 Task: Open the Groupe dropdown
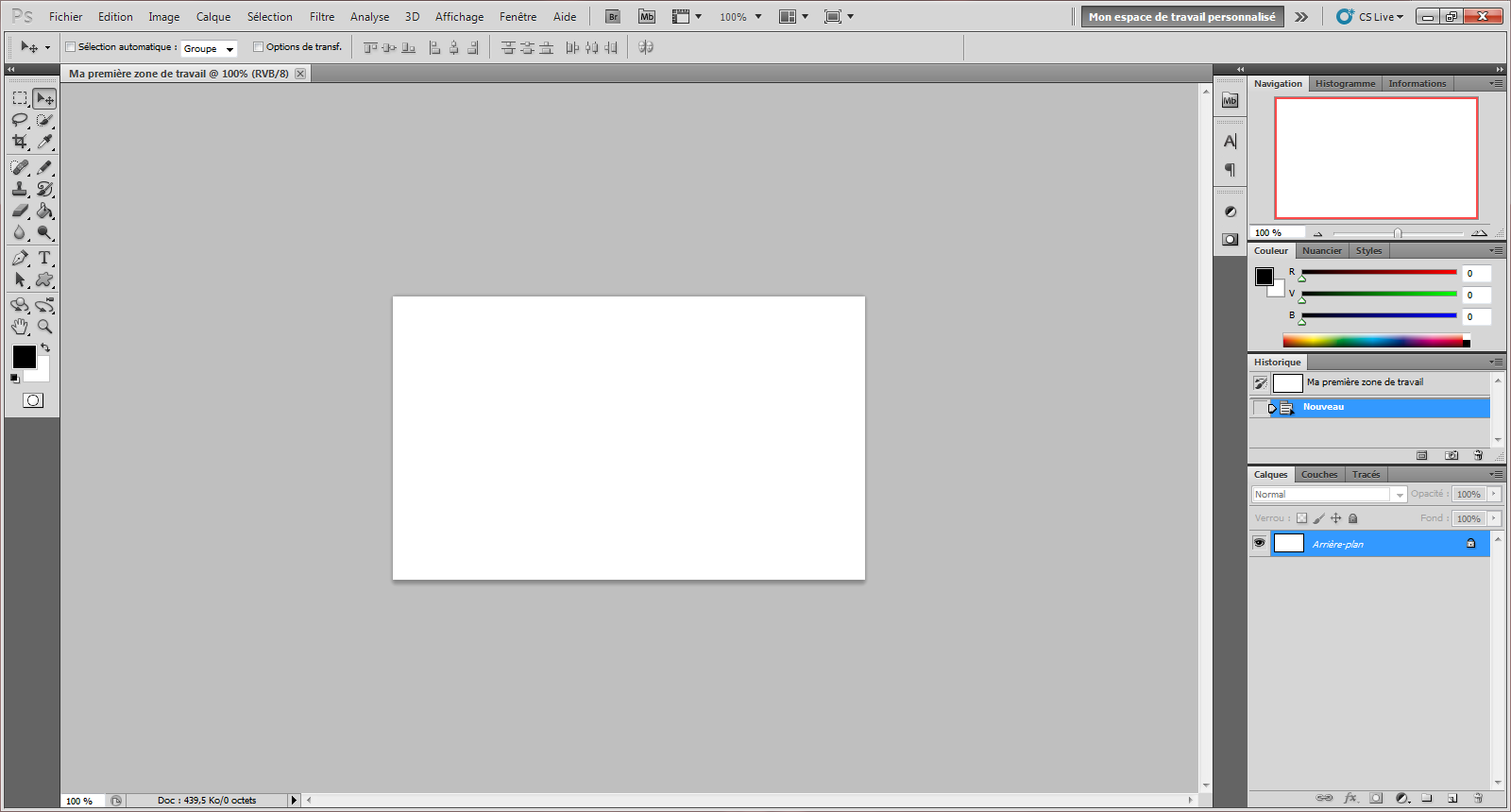(209, 48)
